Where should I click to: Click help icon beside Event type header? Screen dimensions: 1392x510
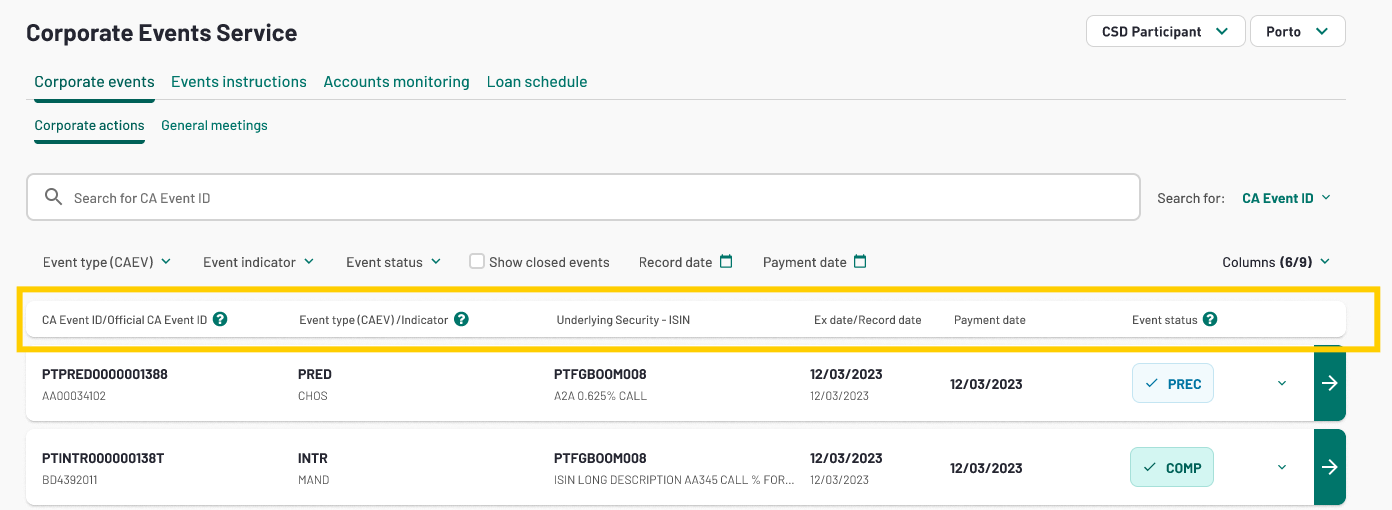coord(461,320)
